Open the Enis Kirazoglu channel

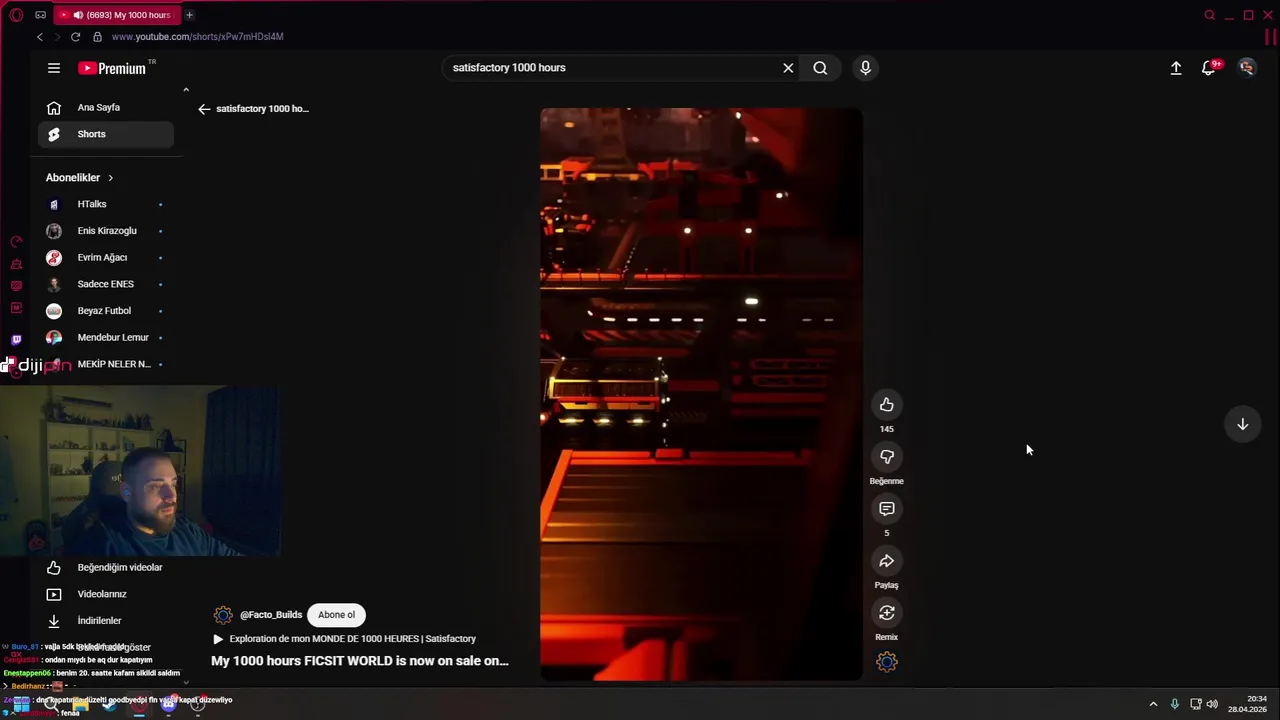point(106,231)
